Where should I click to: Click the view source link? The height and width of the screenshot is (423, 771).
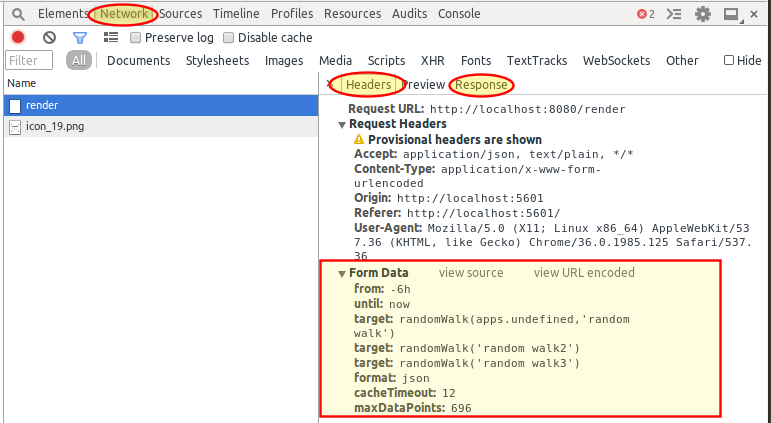[471, 273]
